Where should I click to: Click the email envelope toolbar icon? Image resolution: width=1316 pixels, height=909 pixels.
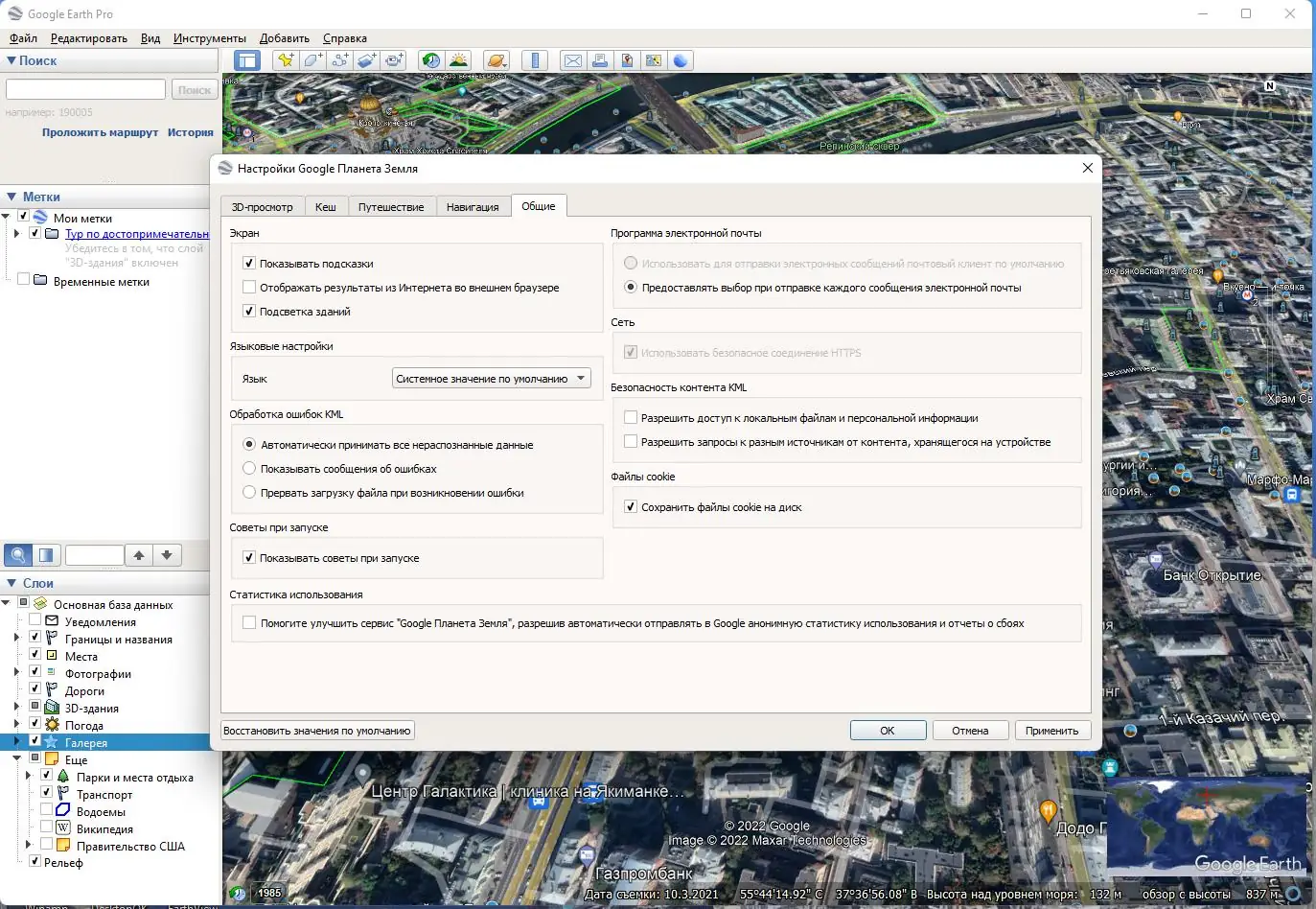pyautogui.click(x=573, y=60)
